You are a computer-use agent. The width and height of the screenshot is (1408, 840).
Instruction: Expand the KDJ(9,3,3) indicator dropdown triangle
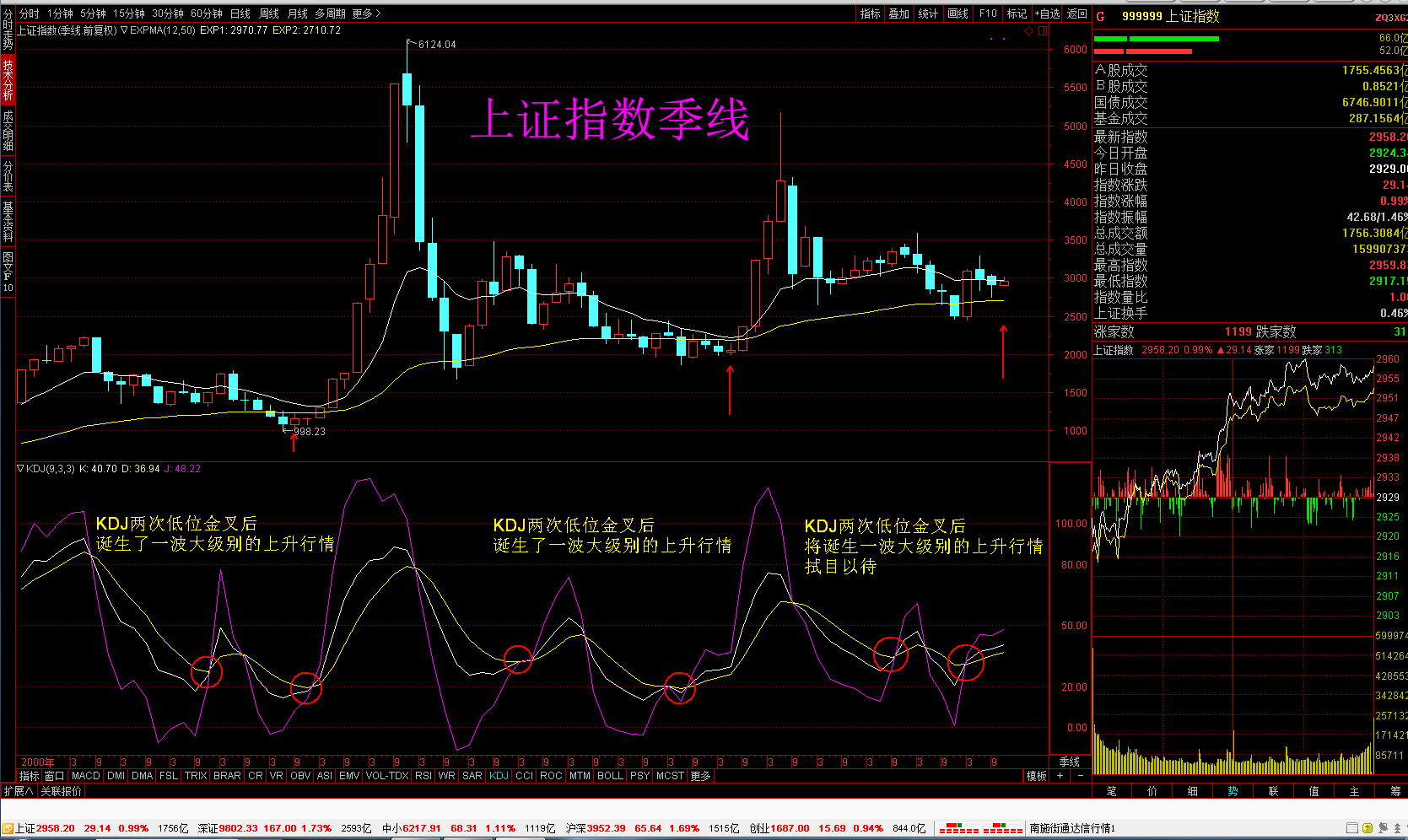click(x=21, y=468)
